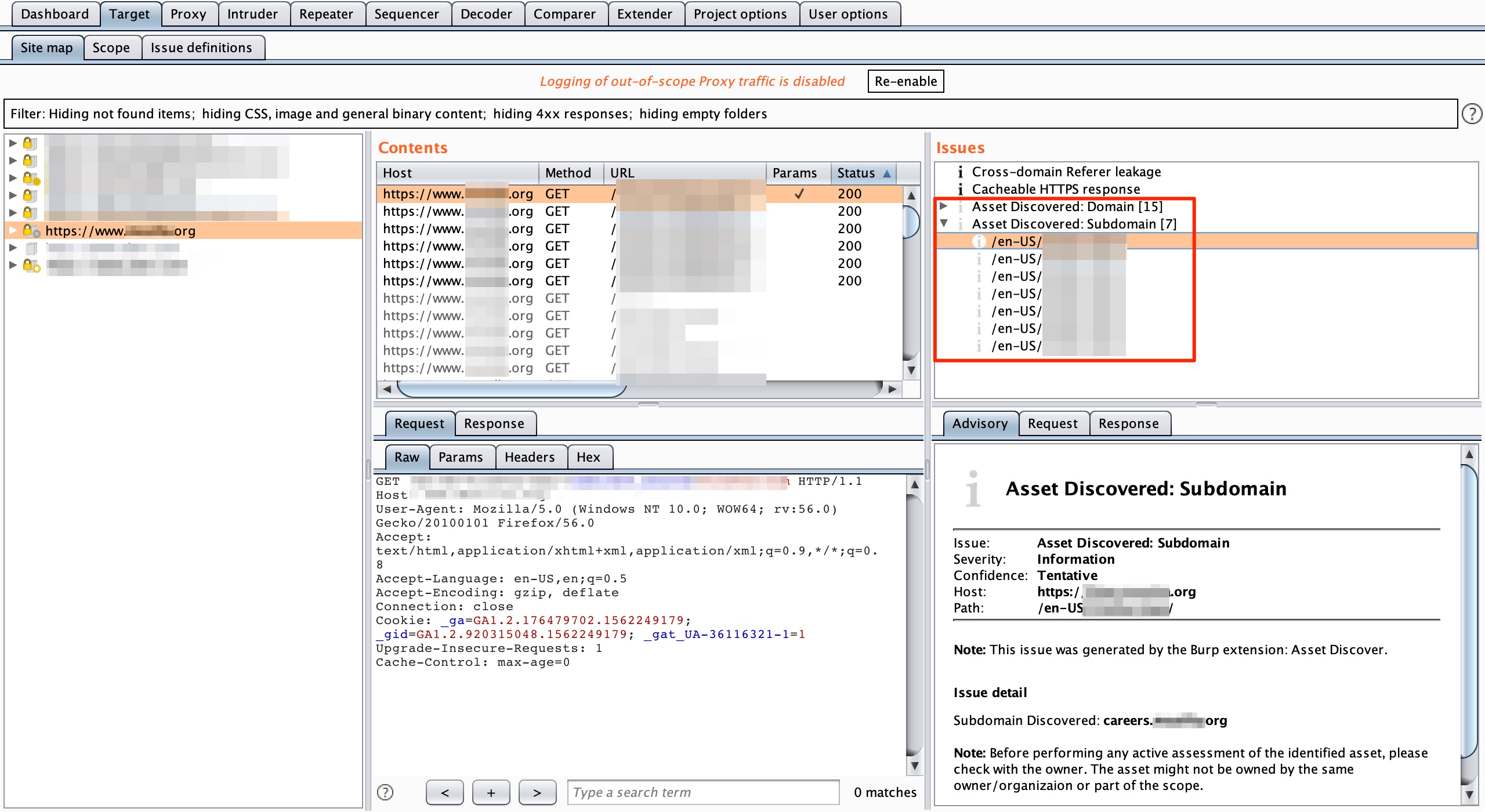Screen dimensions: 1485x812
Task: Expand the selected https://www host node
Action: (13, 230)
